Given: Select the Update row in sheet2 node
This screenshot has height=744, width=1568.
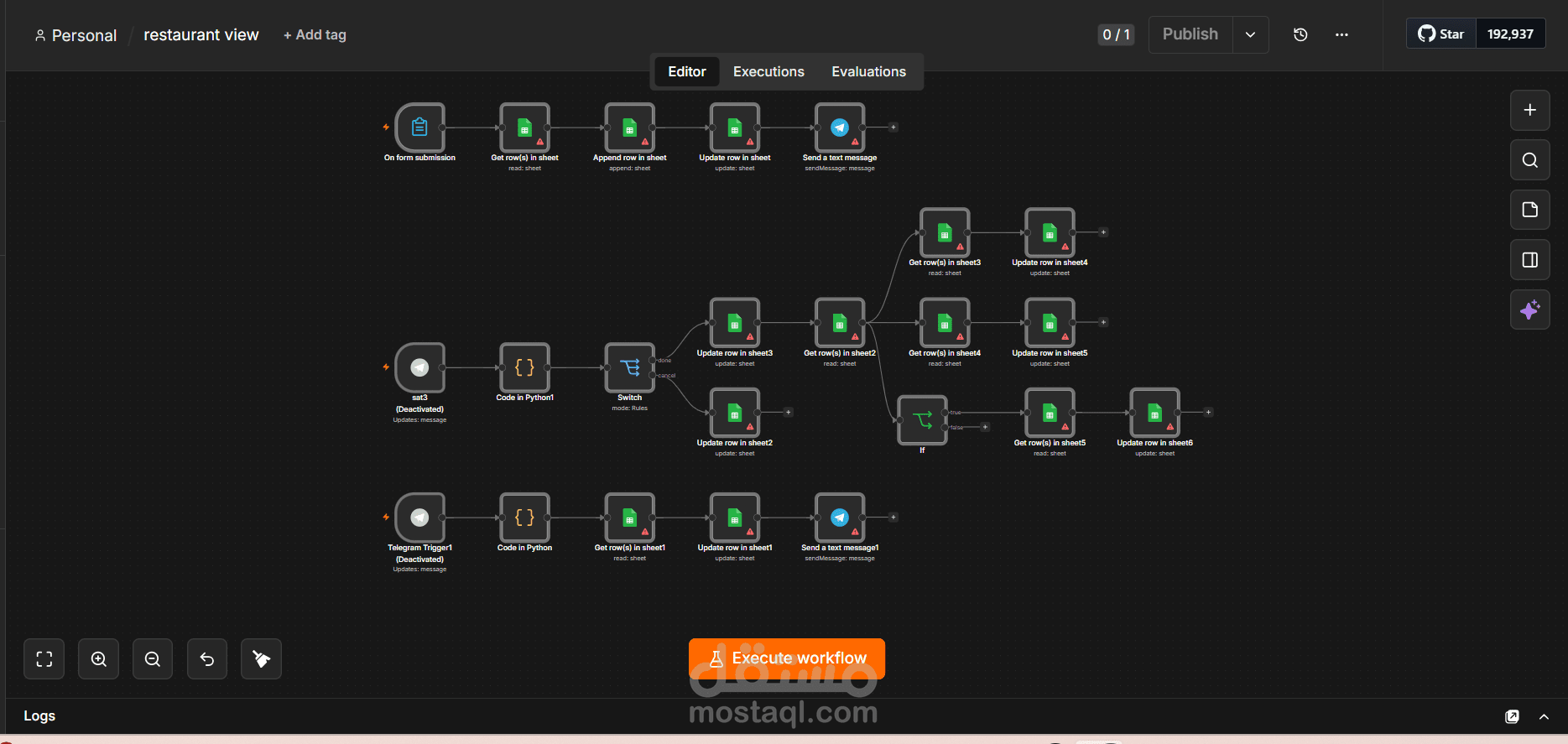Looking at the screenshot, I should (x=734, y=413).
